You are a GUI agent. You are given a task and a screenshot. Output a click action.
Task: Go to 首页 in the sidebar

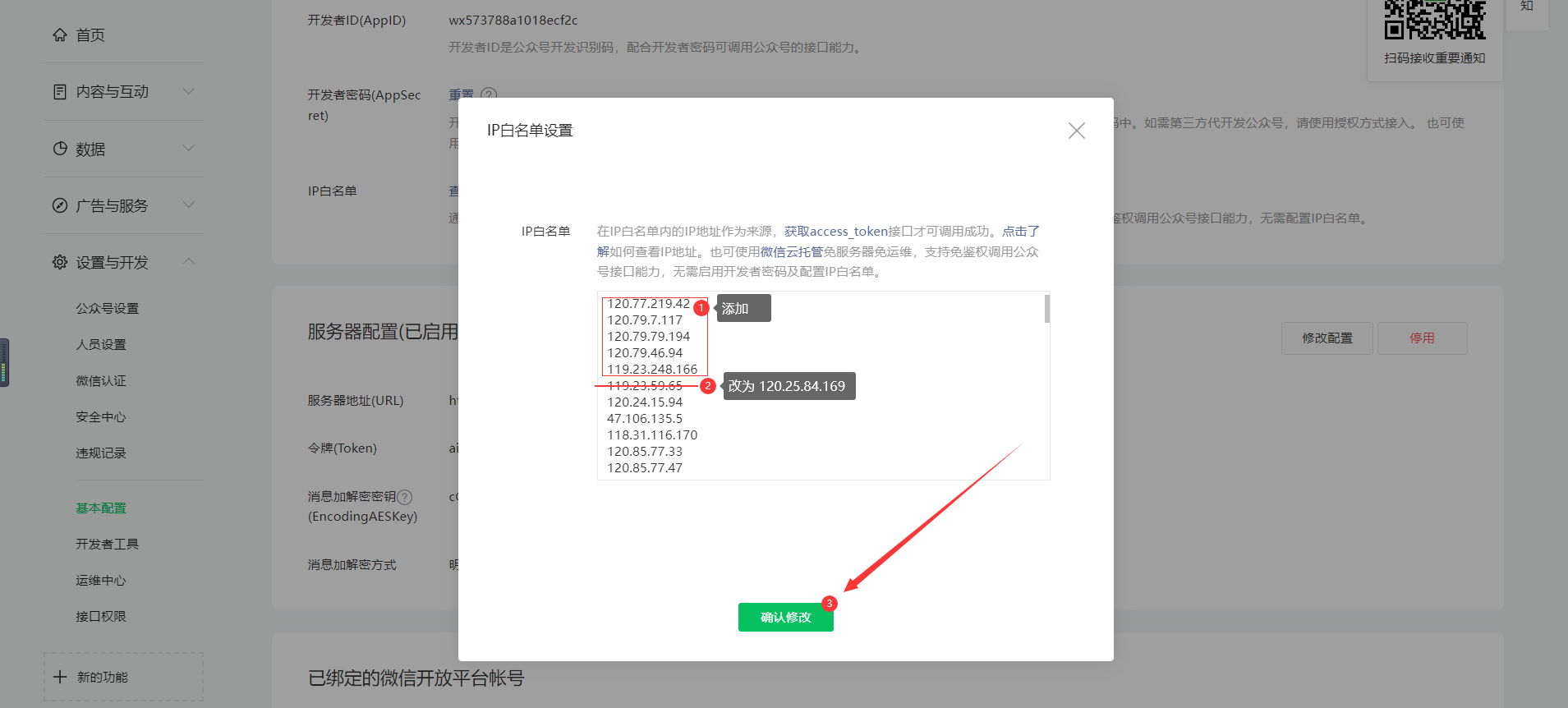click(90, 35)
